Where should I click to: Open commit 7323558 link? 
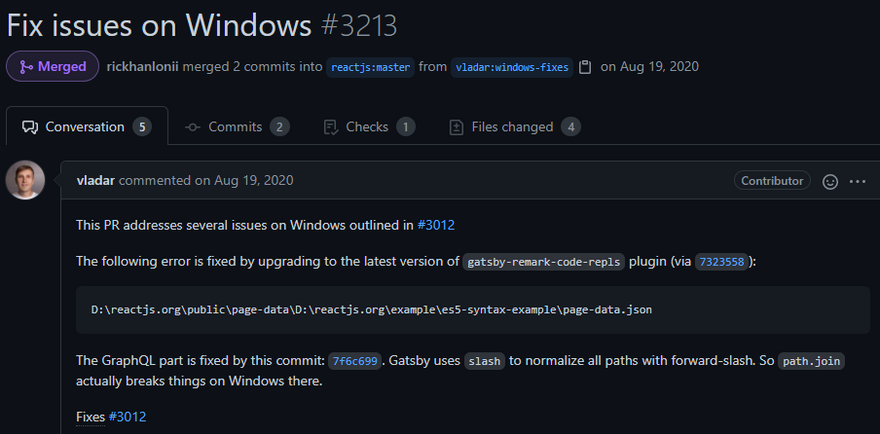722,262
